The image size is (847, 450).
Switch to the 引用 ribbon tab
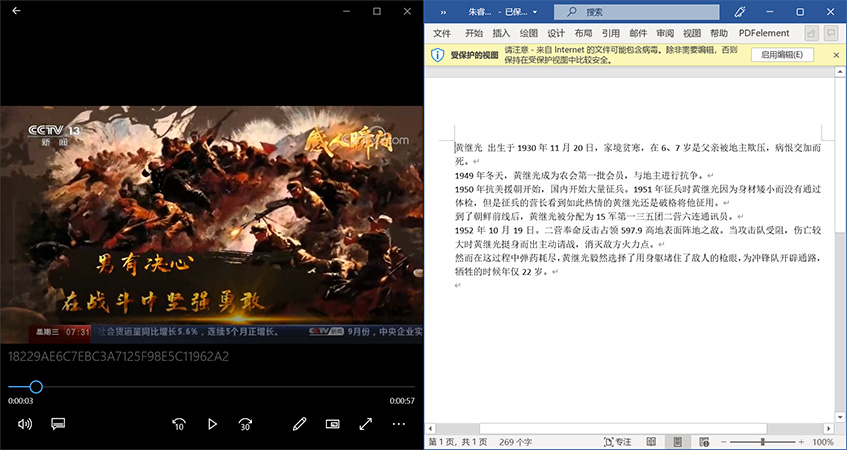click(x=610, y=33)
